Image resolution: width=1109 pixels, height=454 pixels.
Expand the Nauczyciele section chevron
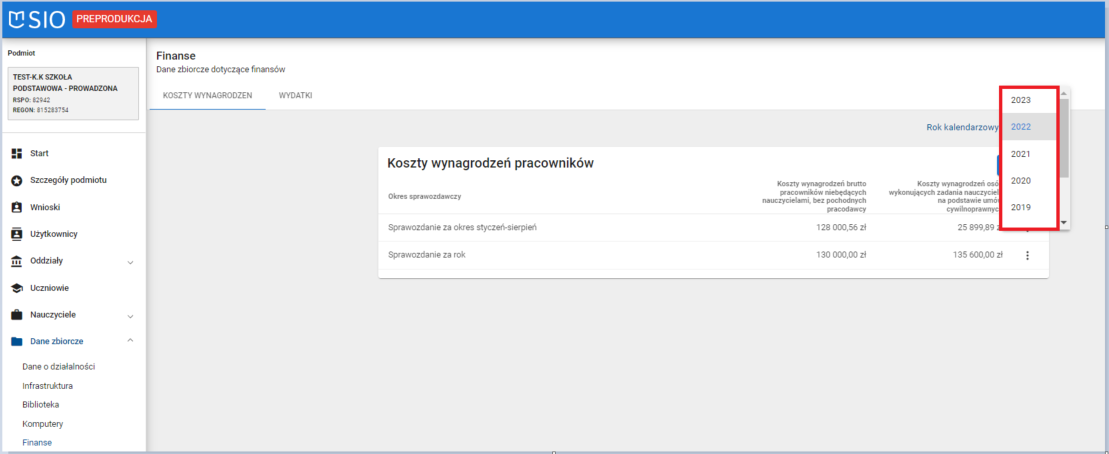(x=130, y=315)
